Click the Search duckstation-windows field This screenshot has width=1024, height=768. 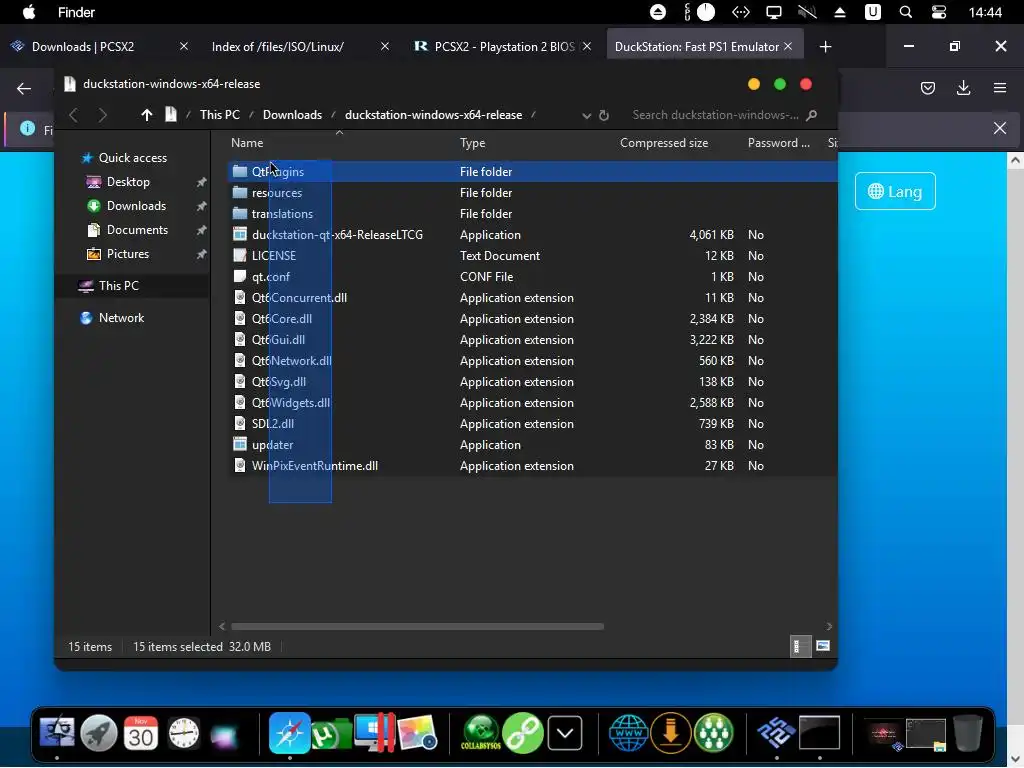tap(715, 115)
